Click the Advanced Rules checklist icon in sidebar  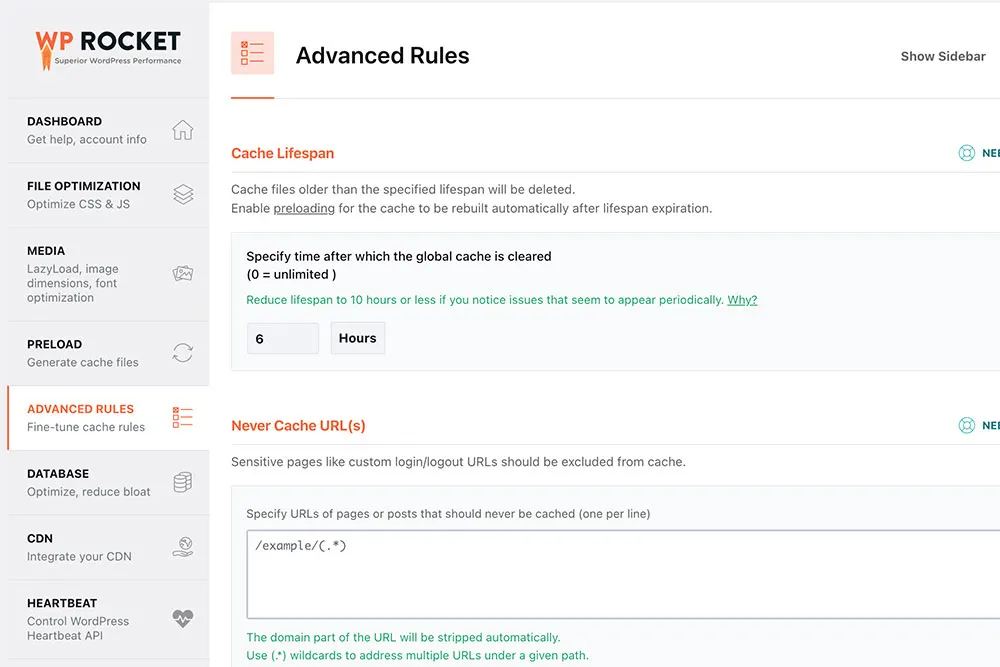click(183, 417)
